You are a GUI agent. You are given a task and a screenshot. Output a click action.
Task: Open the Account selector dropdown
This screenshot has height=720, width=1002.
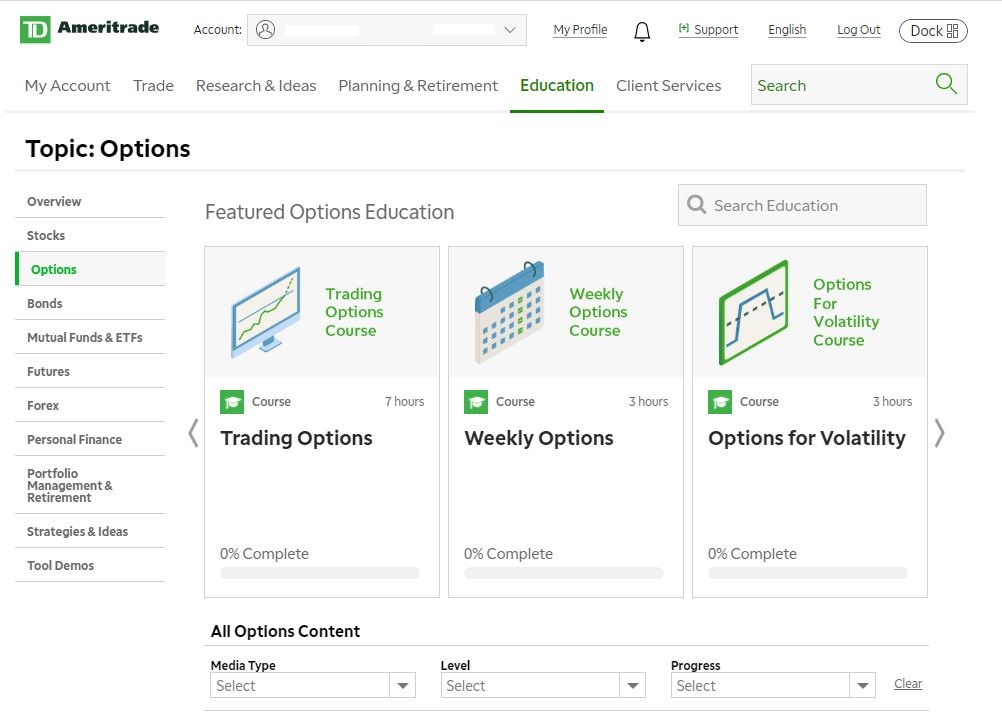(387, 30)
